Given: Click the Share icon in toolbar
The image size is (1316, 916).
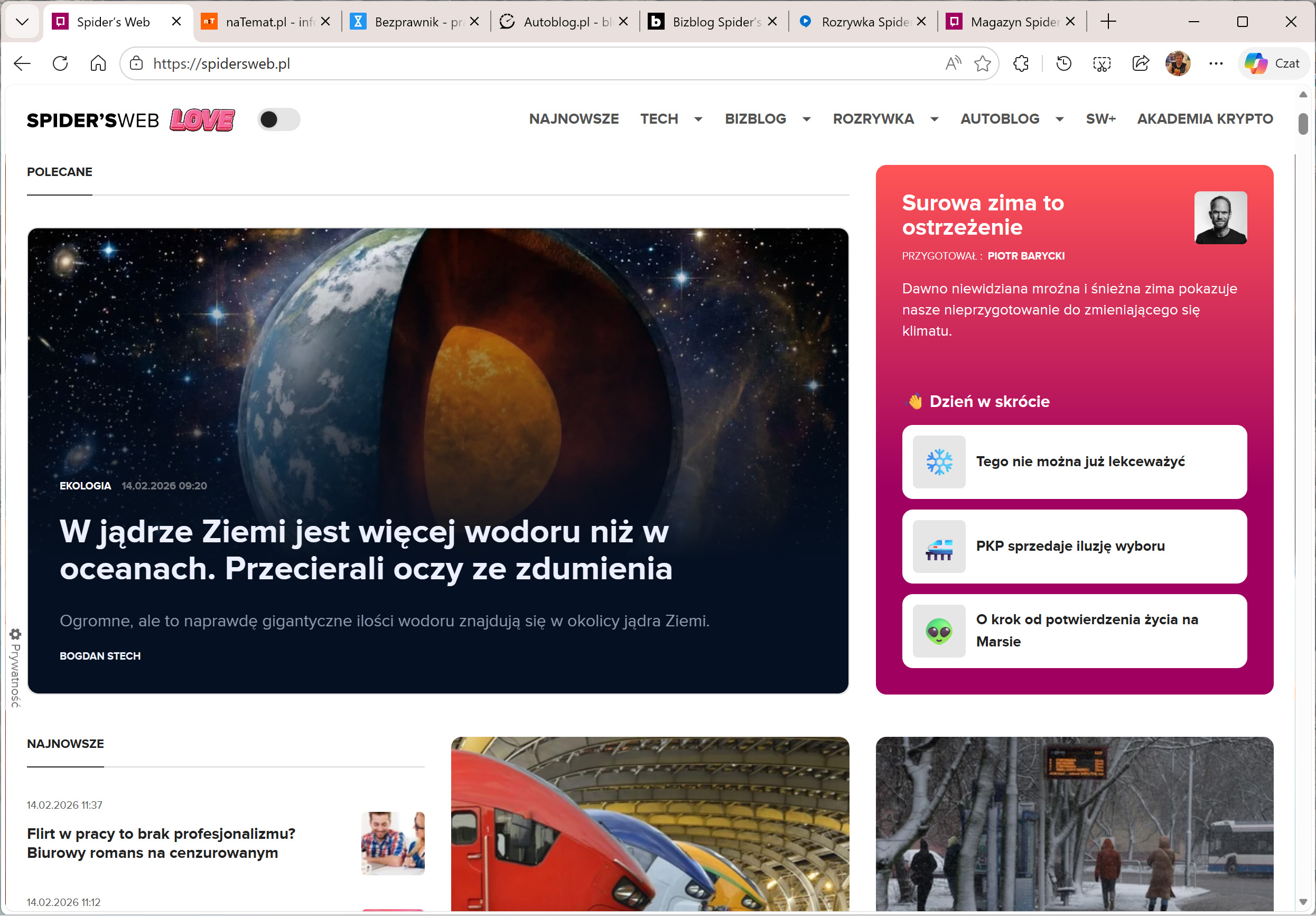Looking at the screenshot, I should (1140, 63).
